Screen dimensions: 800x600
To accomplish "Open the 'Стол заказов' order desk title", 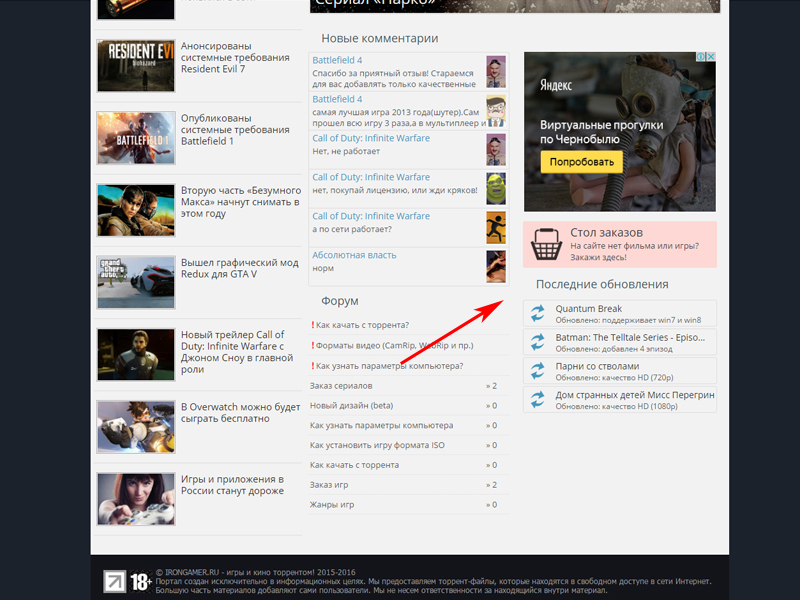I will tap(607, 233).
